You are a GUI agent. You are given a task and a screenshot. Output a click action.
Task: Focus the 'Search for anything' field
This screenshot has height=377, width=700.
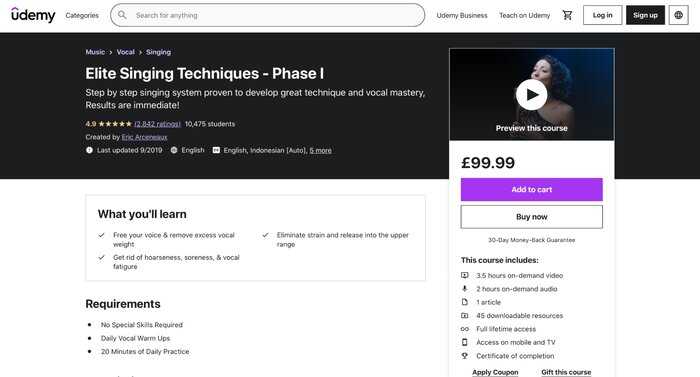pos(268,15)
